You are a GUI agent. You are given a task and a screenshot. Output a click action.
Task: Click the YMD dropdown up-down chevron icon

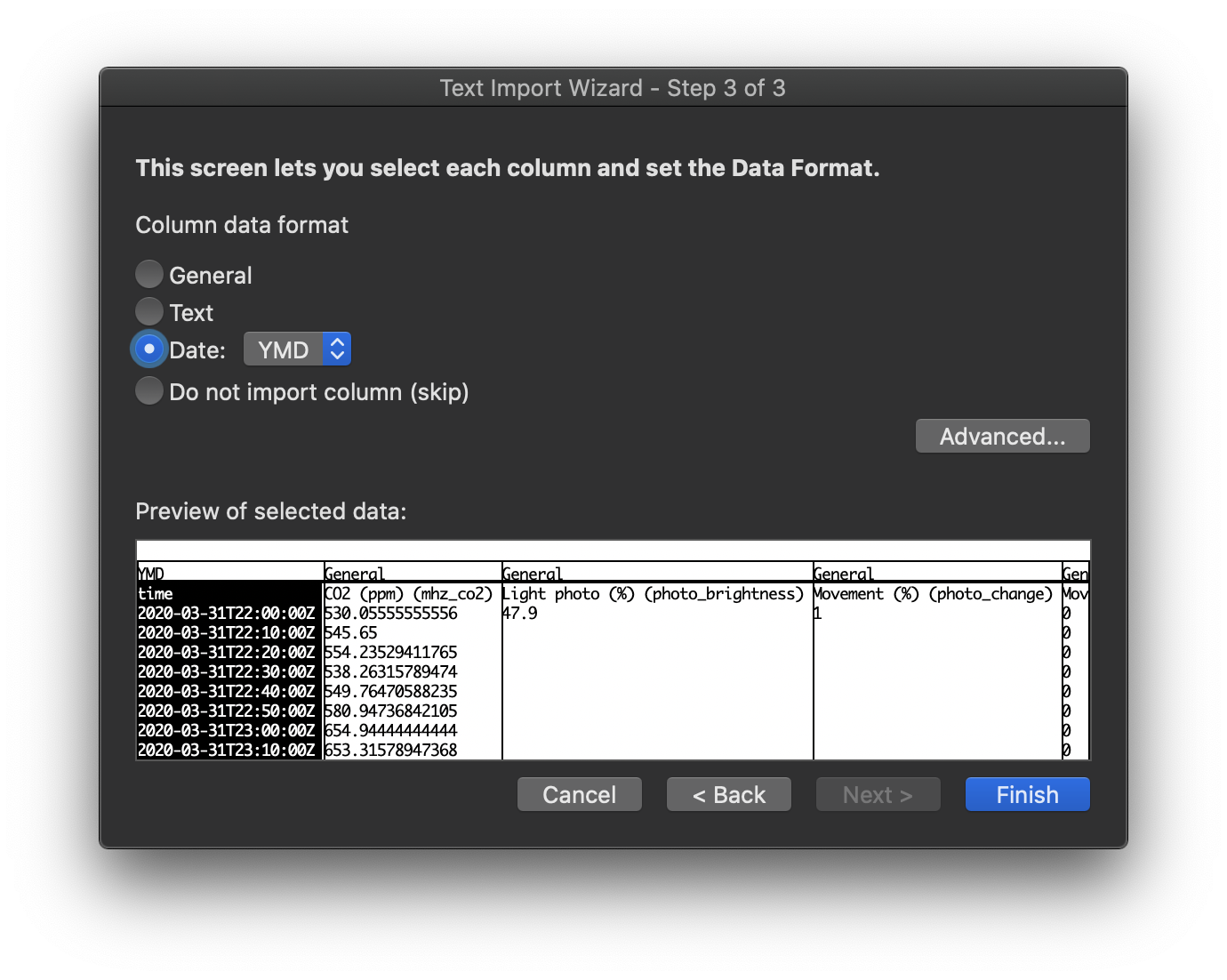click(336, 349)
